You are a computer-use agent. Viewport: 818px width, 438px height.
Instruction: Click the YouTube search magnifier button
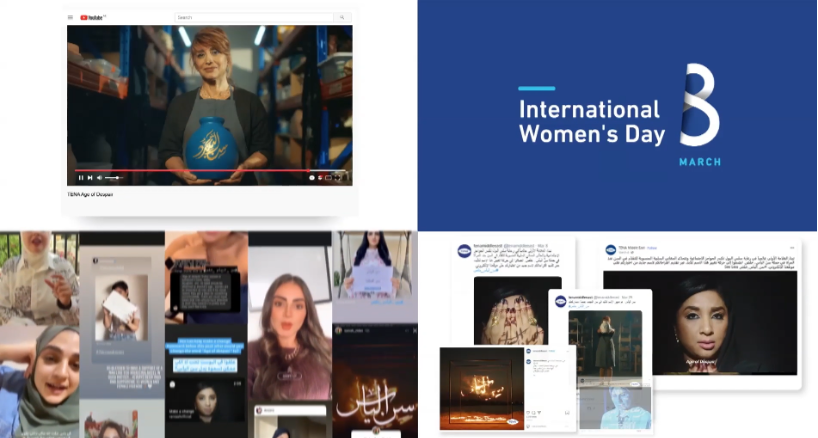pos(342,17)
